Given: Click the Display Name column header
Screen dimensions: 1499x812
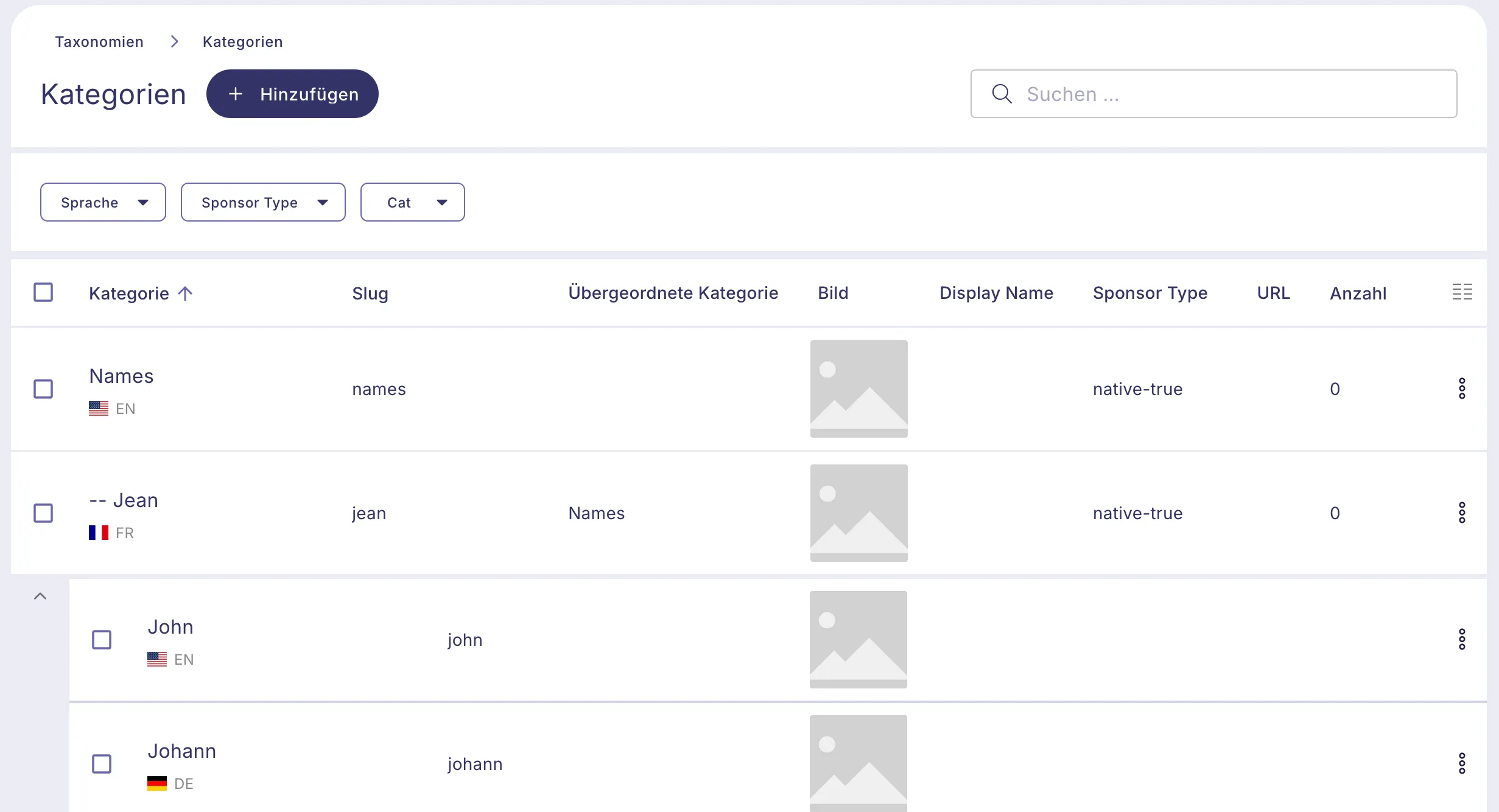Looking at the screenshot, I should click(996, 293).
